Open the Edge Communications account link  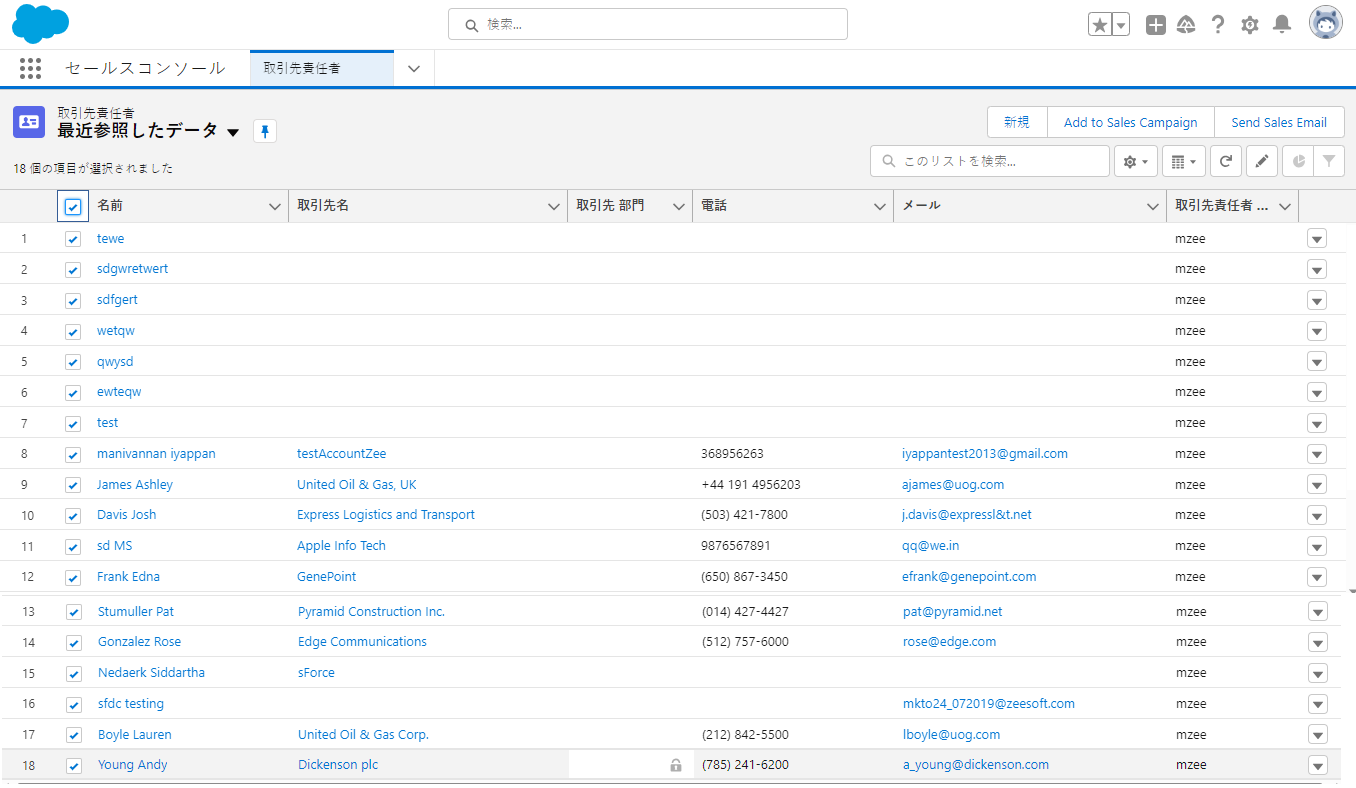(362, 642)
